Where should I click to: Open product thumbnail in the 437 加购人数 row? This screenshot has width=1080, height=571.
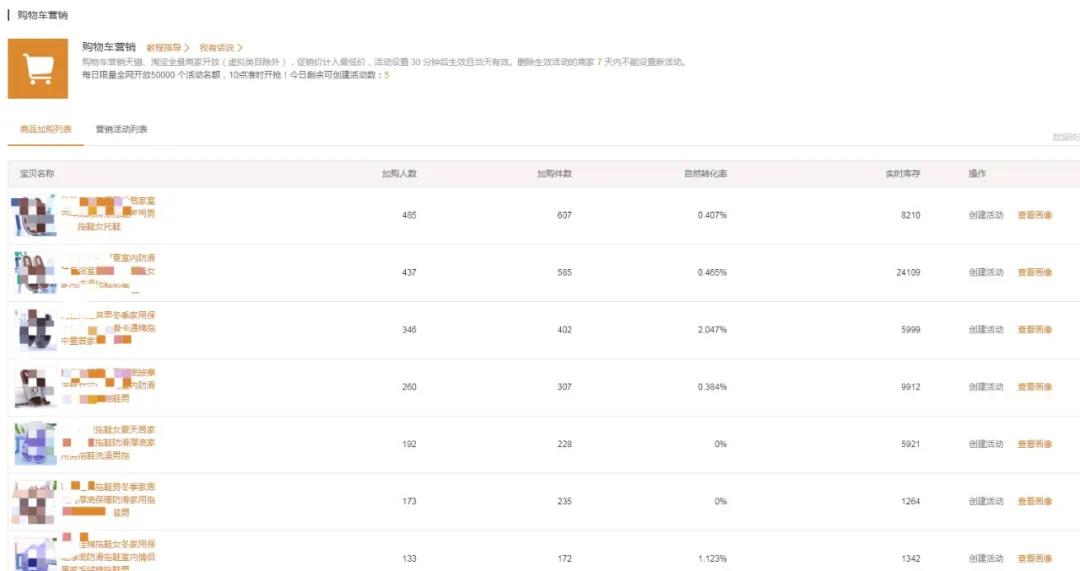tap(34, 272)
